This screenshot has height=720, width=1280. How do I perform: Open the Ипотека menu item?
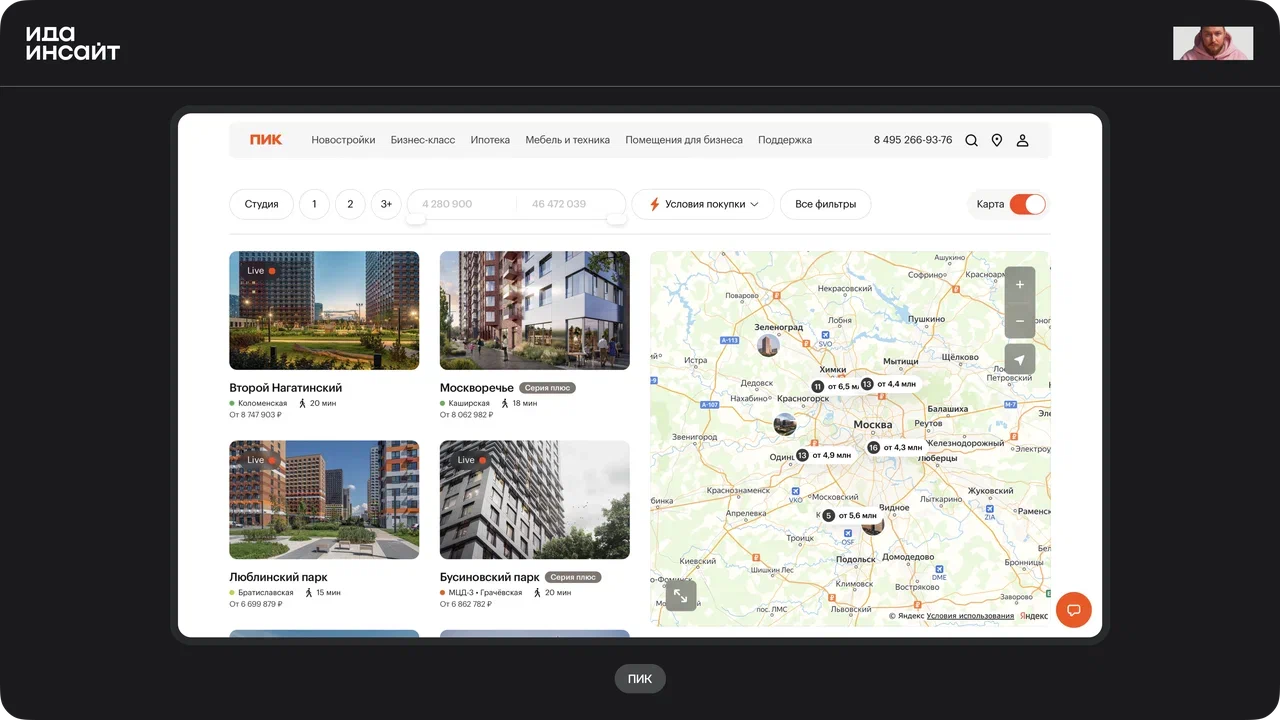[490, 140]
